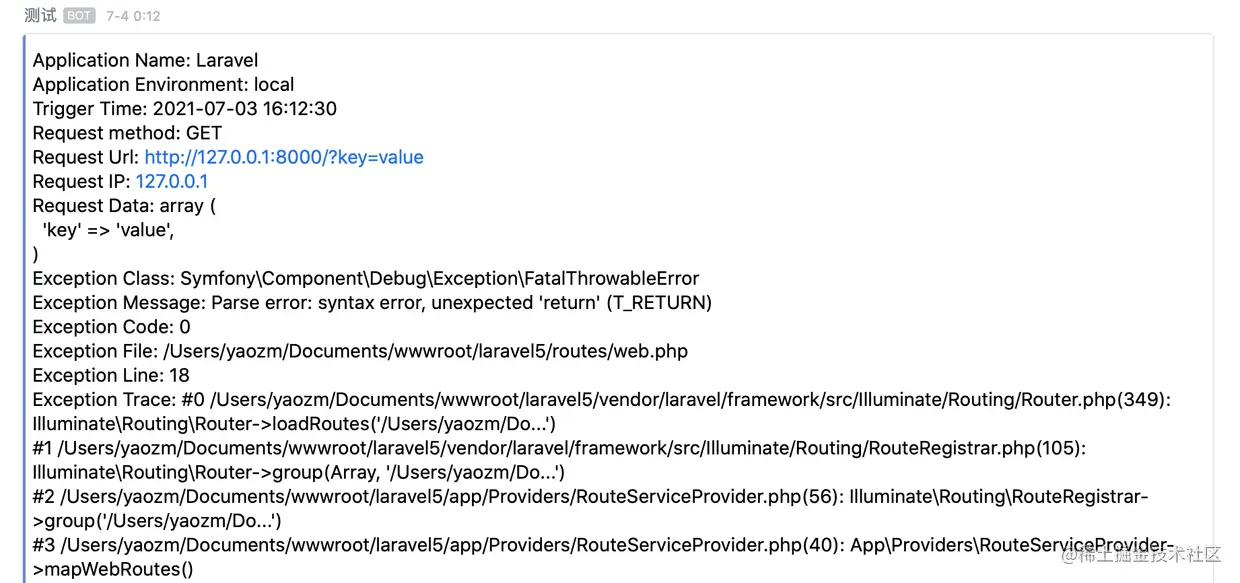
Task: Click the Exception Class FatalThrowableError line
Action: pos(366,278)
